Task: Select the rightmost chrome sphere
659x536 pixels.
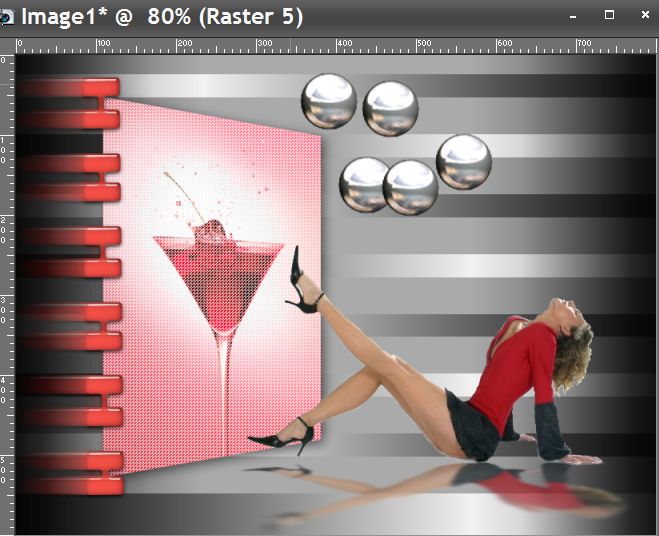Action: [463, 161]
